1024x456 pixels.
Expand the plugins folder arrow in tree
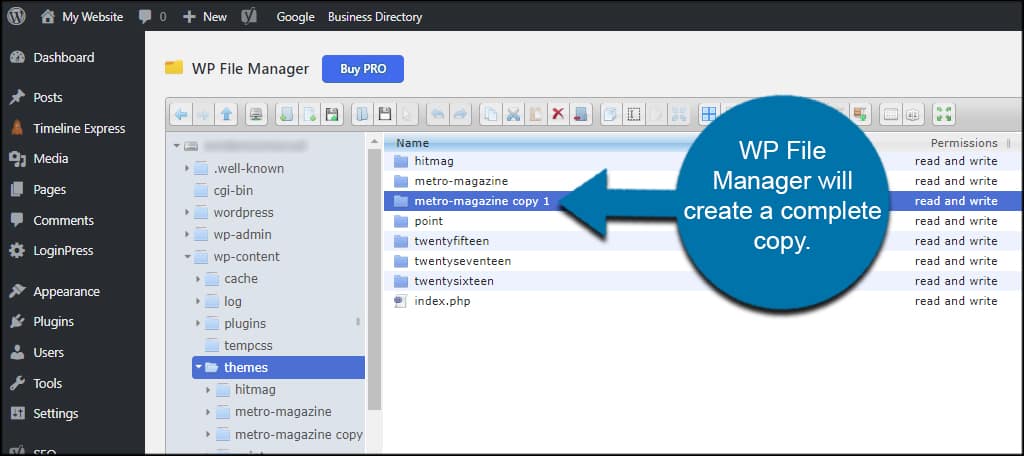point(198,323)
